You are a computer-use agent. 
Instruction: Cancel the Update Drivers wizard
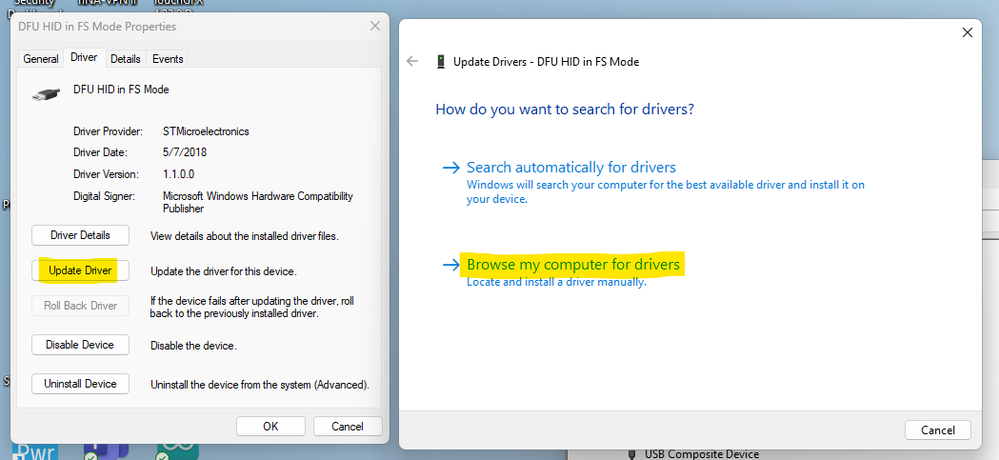point(938,430)
